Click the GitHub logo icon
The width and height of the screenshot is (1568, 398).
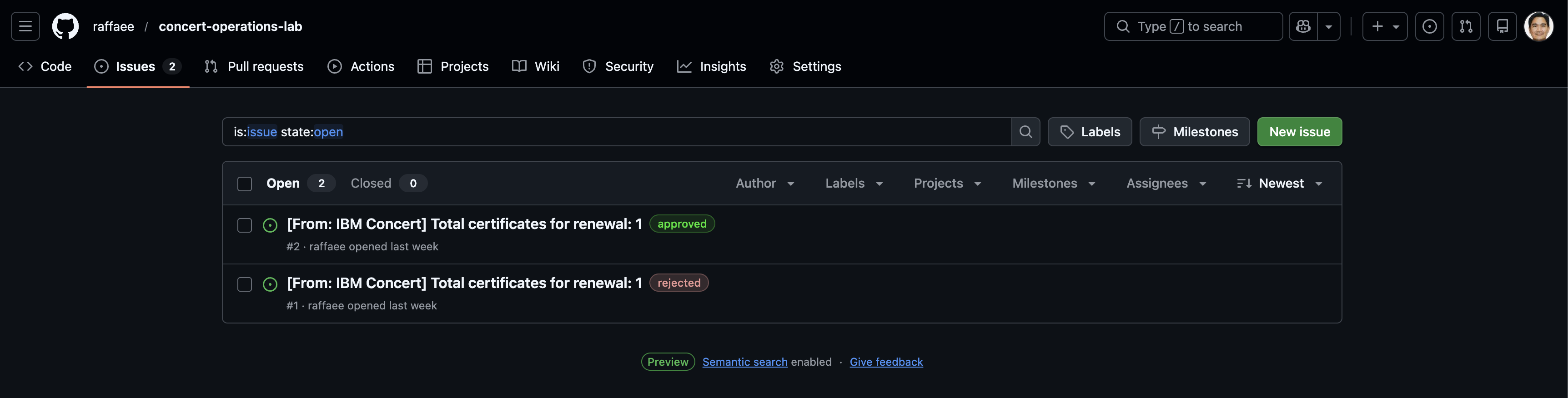click(x=65, y=26)
